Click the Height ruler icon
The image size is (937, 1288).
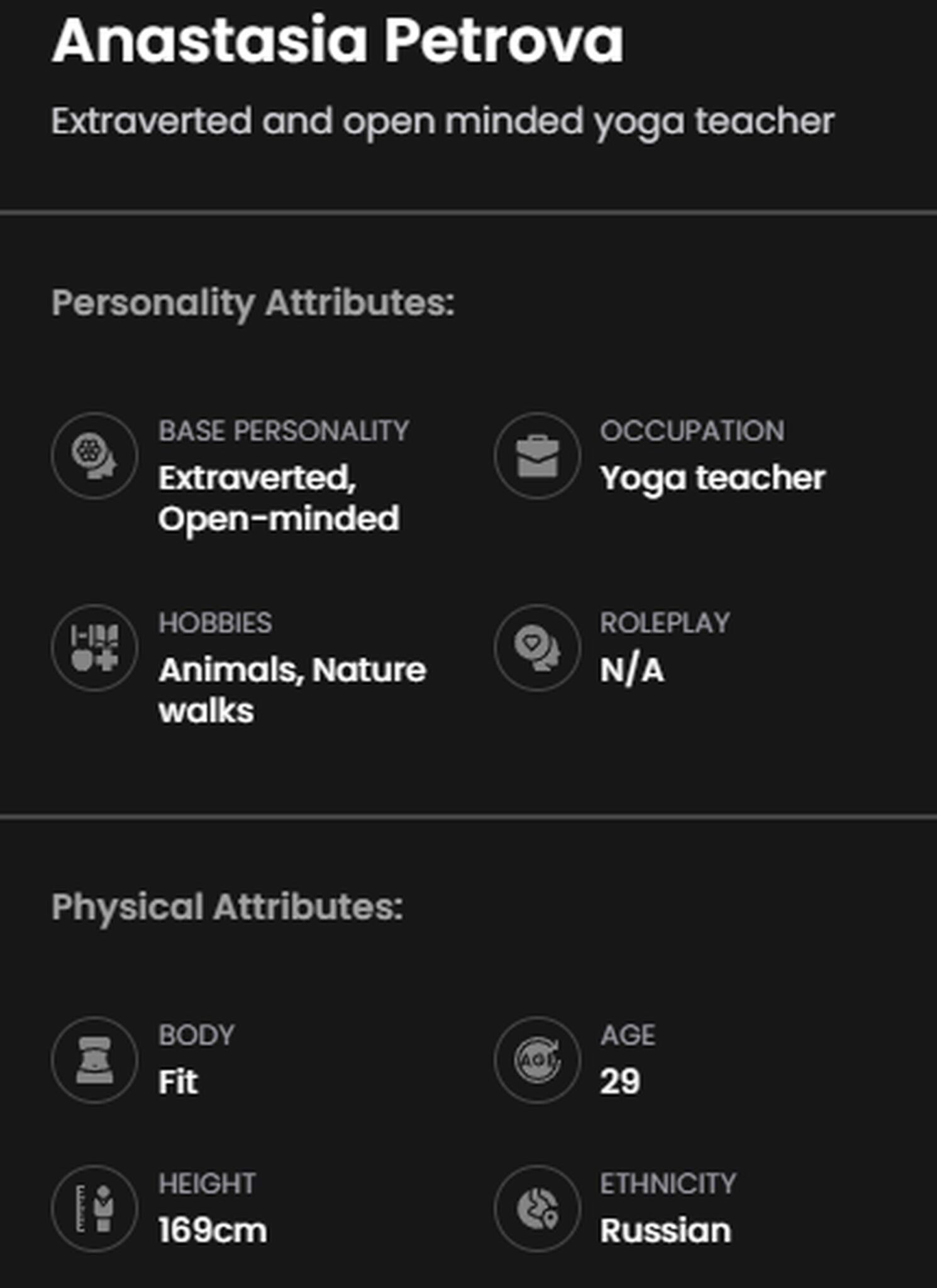click(x=94, y=1209)
